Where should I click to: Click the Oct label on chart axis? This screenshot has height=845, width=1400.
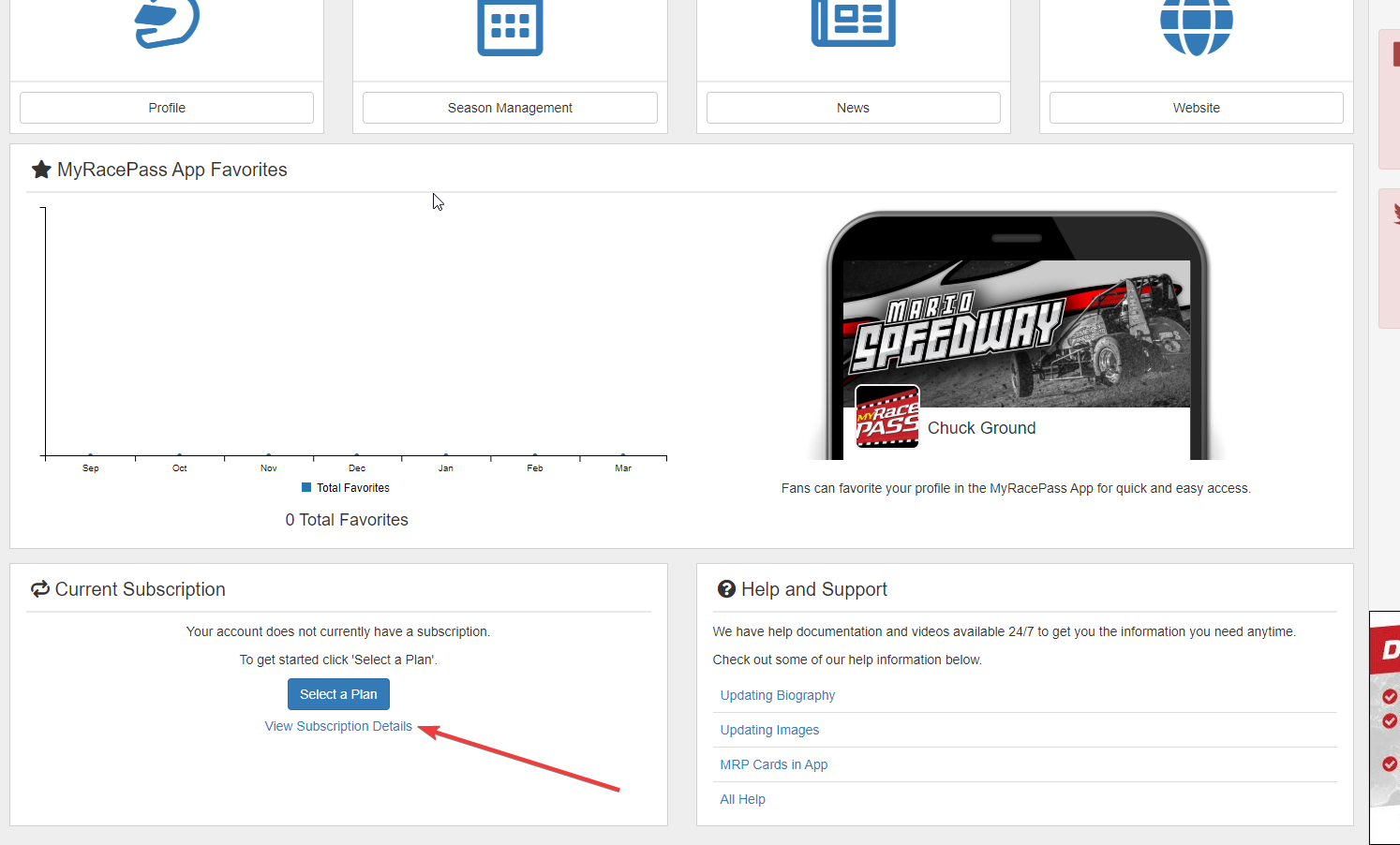pyautogui.click(x=180, y=468)
